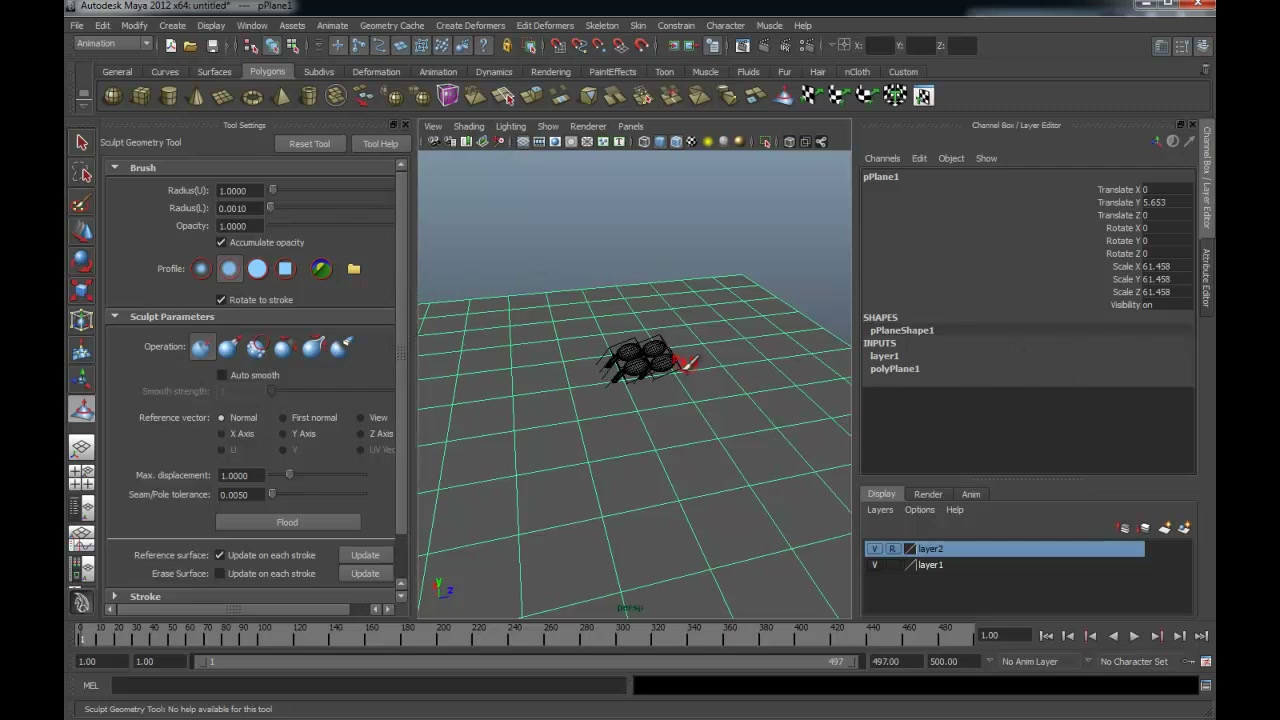Viewport: 1280px width, 720px height.
Task: Create a polygon cube from shelf
Action: pyautogui.click(x=141, y=96)
